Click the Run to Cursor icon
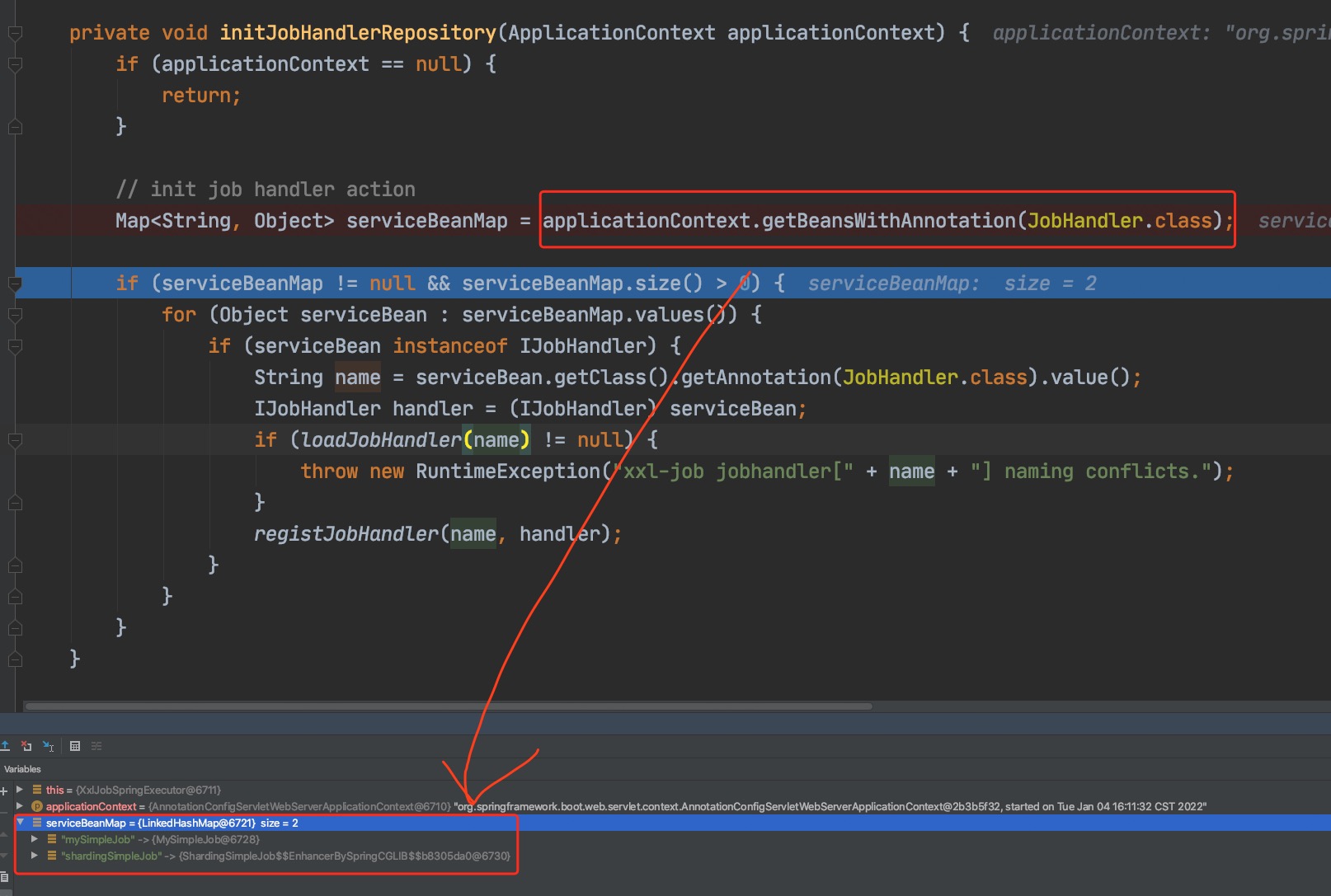This screenshot has height=896, width=1331. (49, 746)
